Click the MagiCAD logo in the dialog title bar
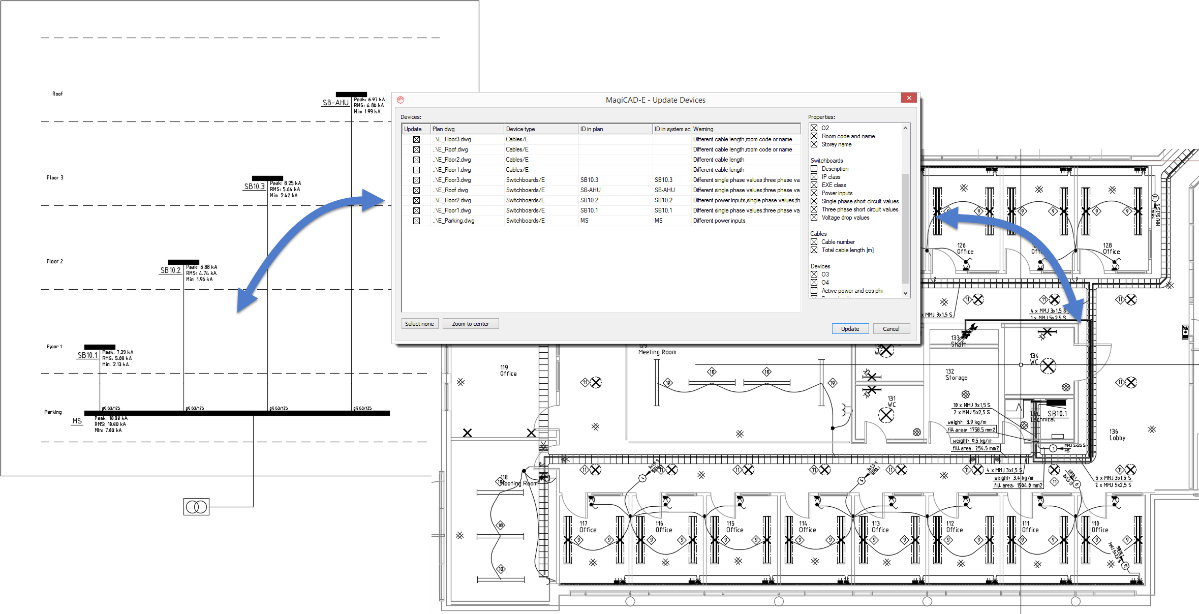Screen dimensions: 1199x614 399,98
